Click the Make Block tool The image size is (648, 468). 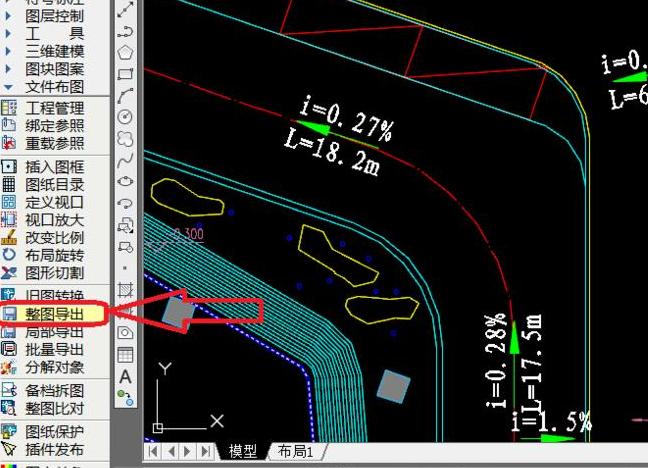pos(126,247)
